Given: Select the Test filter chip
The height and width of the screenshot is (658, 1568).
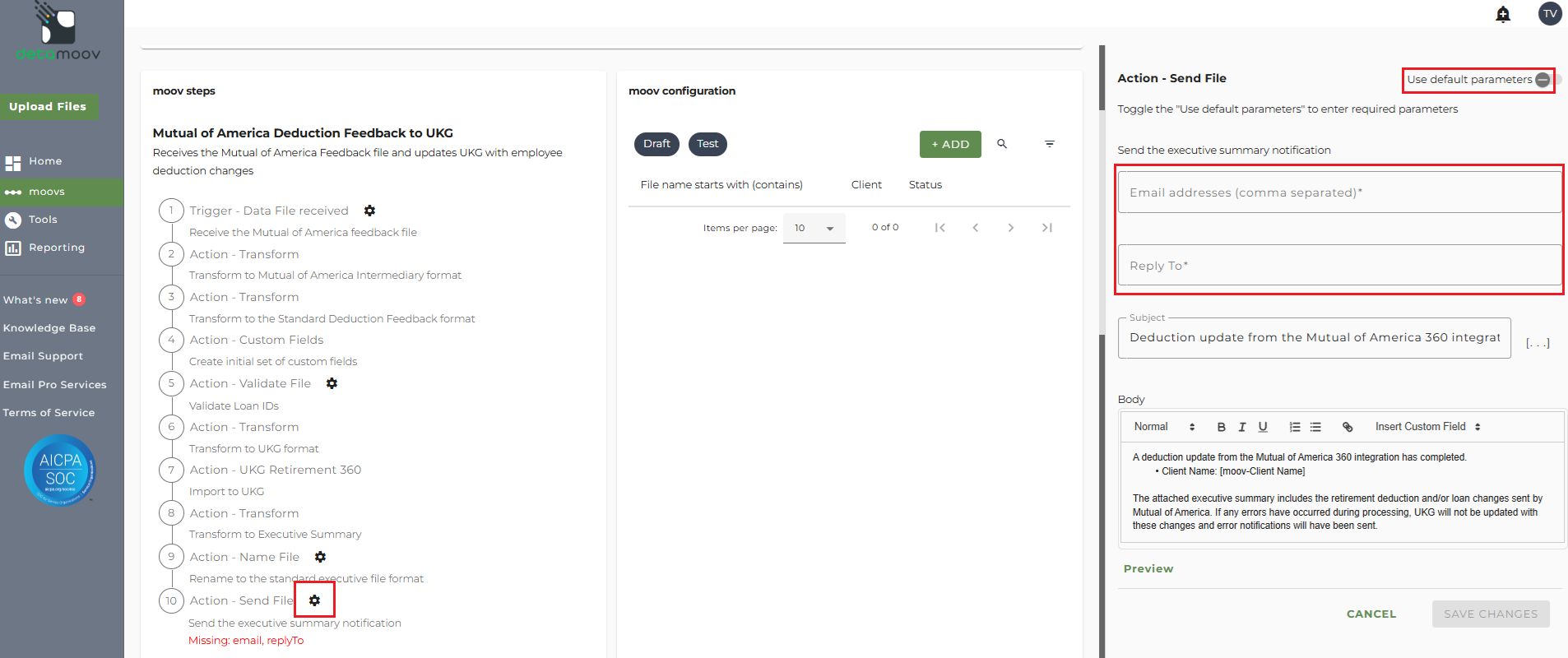Looking at the screenshot, I should (707, 144).
